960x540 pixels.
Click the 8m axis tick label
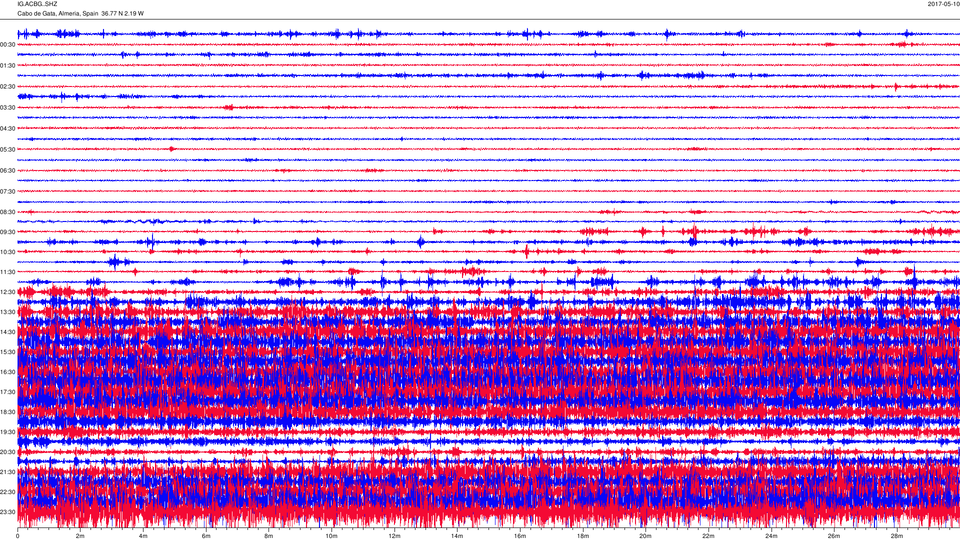tap(269, 536)
